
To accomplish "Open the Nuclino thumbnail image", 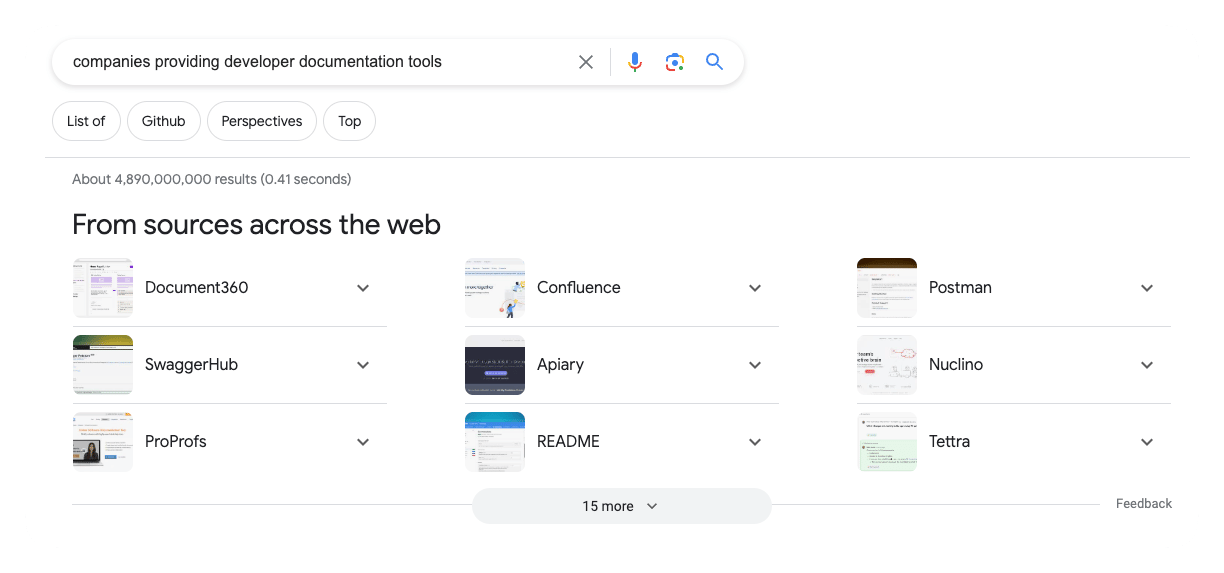I will [887, 365].
